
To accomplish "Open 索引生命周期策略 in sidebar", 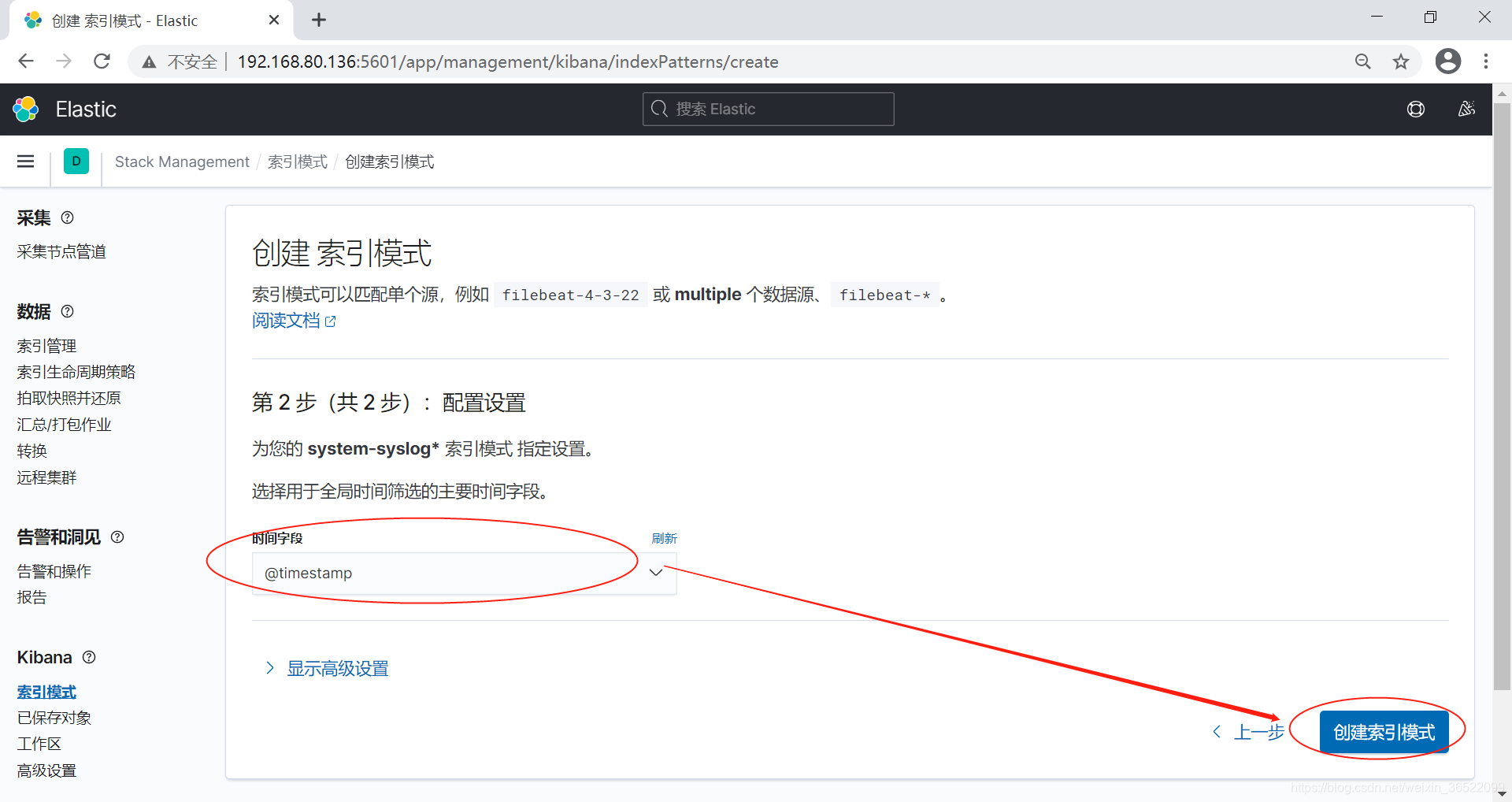I will point(76,372).
